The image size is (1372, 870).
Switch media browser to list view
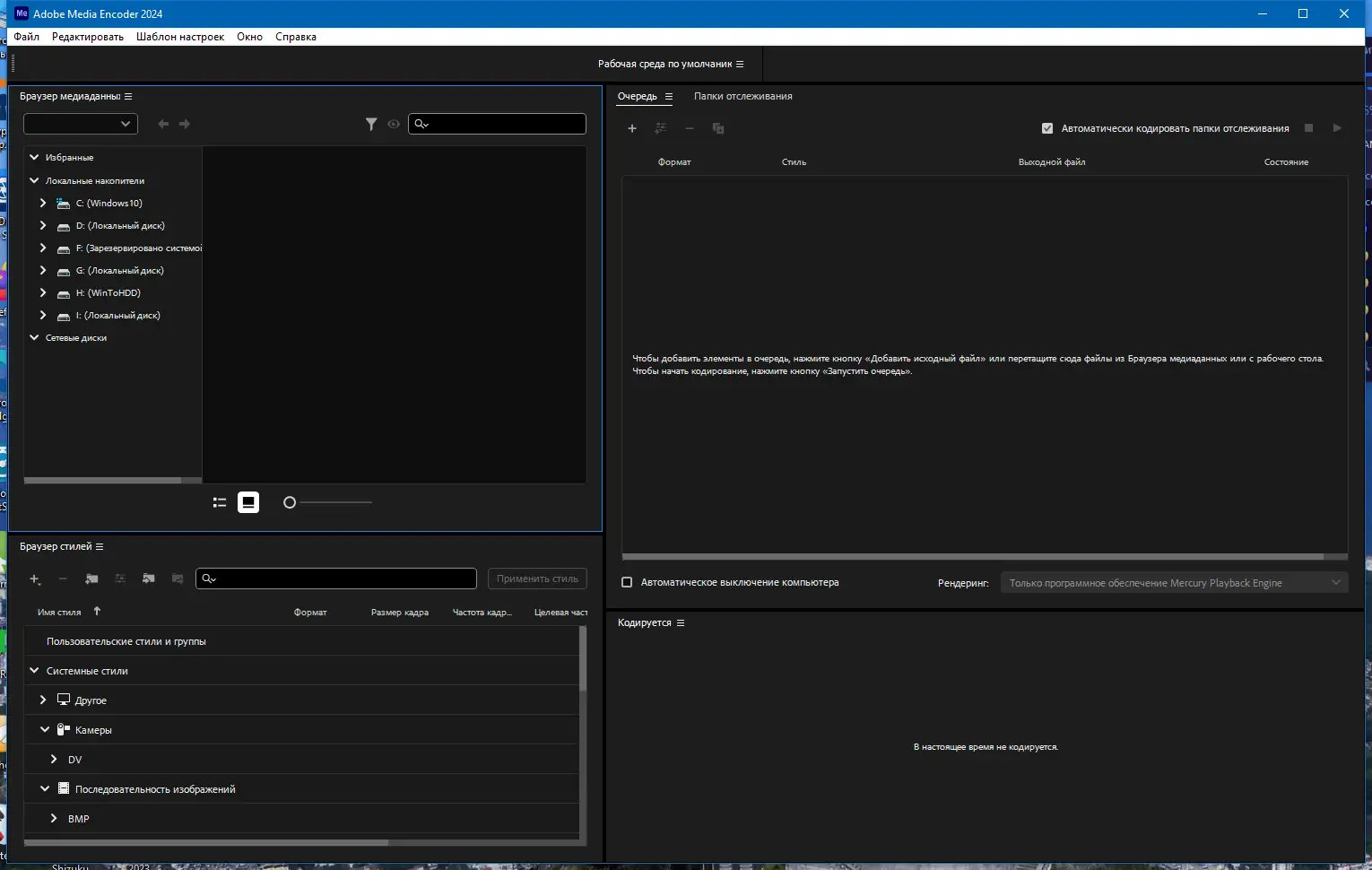[220, 502]
